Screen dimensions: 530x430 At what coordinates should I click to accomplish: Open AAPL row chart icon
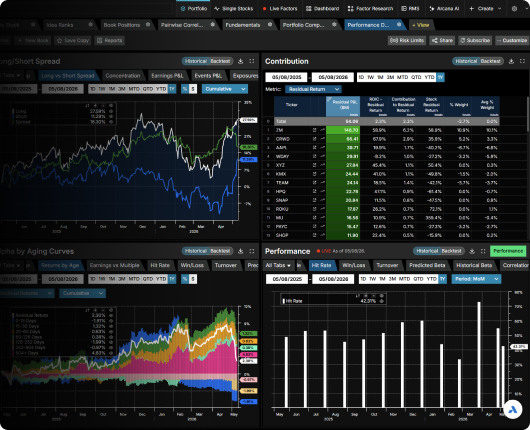(x=322, y=148)
